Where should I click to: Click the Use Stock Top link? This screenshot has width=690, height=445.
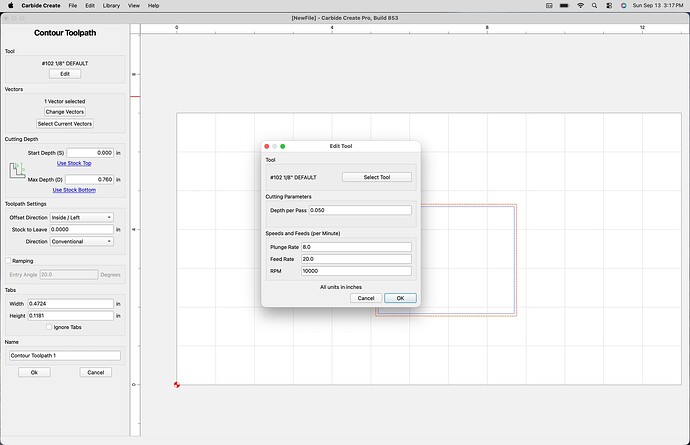tap(74, 163)
